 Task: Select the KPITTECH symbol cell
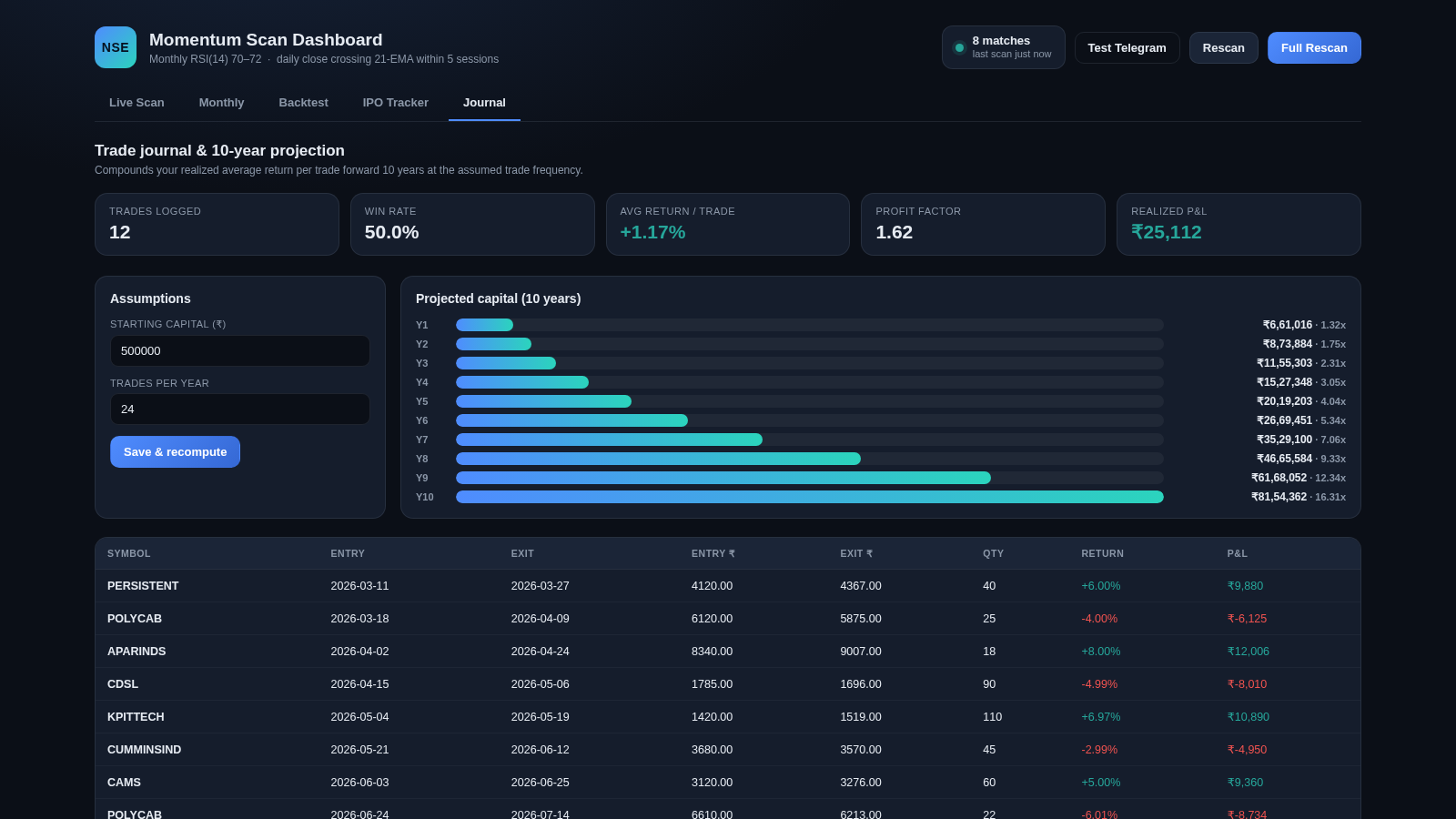(x=136, y=717)
